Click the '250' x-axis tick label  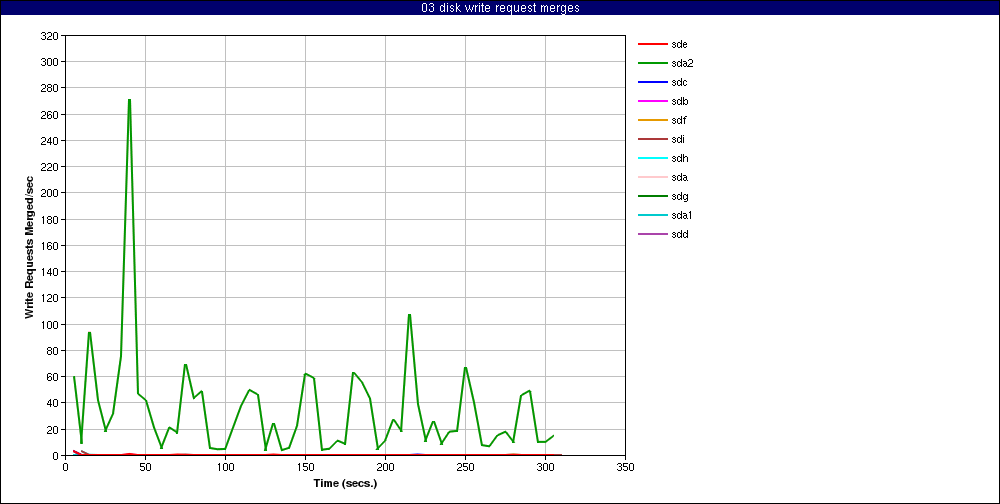466,467
